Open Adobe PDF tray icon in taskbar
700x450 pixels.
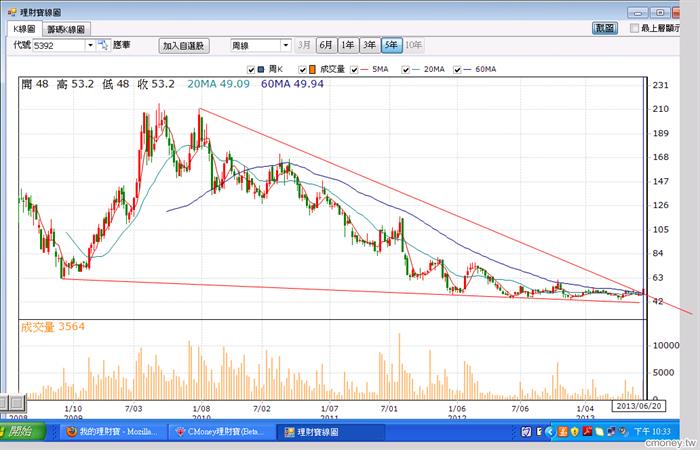pos(587,432)
